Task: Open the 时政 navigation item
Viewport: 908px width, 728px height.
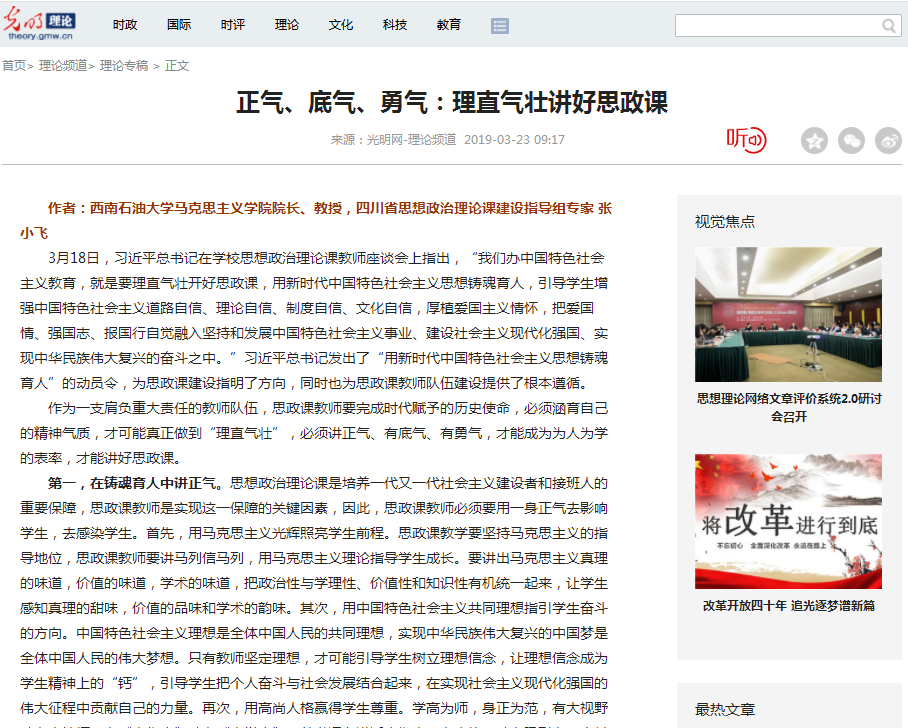Action: [125, 25]
